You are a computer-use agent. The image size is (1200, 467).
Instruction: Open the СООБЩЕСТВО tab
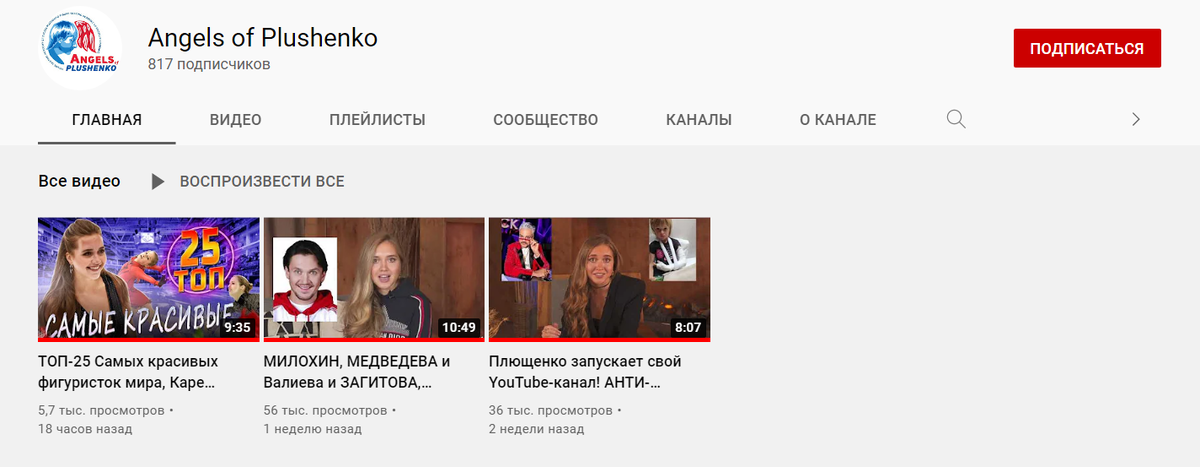(546, 120)
